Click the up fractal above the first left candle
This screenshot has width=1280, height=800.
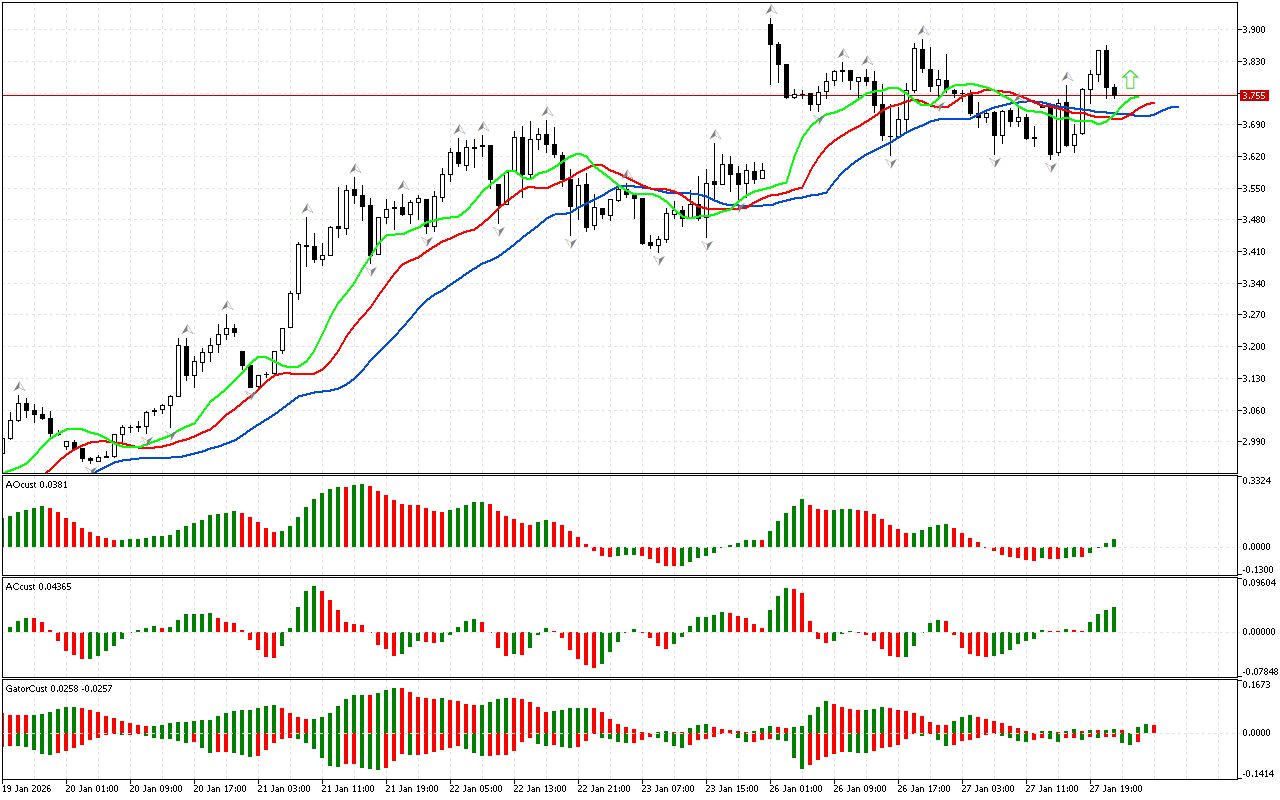click(x=18, y=385)
